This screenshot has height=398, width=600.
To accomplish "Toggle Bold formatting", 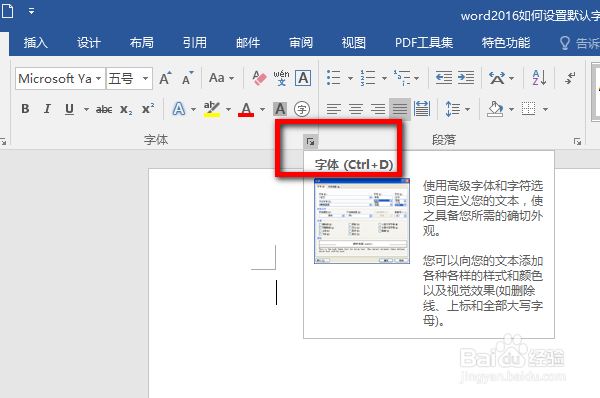I will pos(25,109).
